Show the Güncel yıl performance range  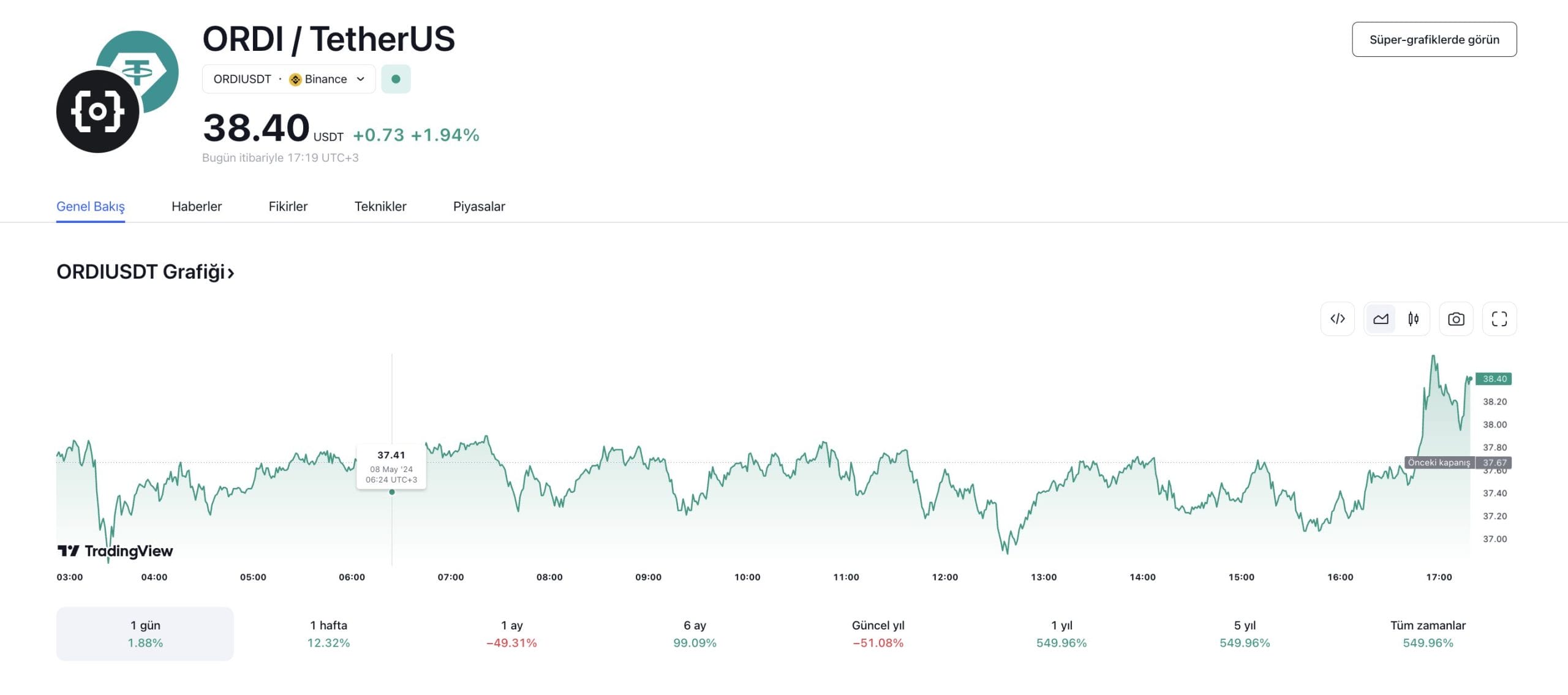pos(878,634)
